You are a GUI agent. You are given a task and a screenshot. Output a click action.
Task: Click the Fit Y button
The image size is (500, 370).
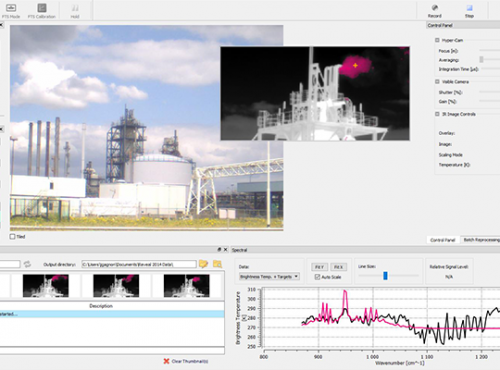pyautogui.click(x=319, y=267)
